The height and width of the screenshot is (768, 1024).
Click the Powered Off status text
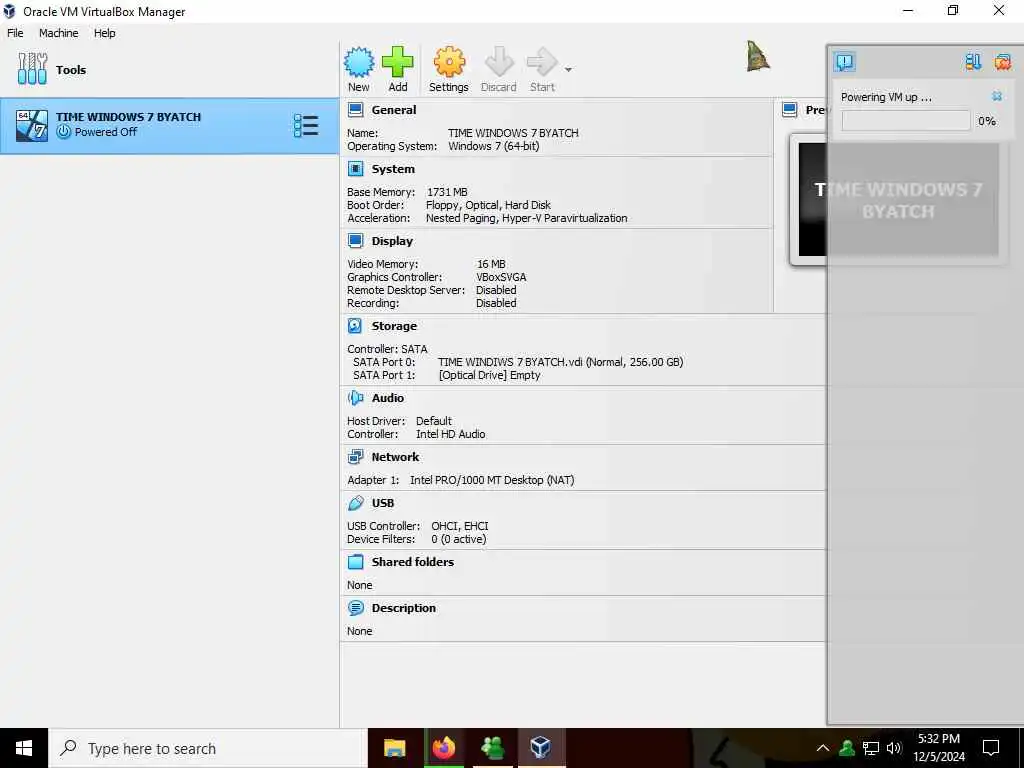106,132
